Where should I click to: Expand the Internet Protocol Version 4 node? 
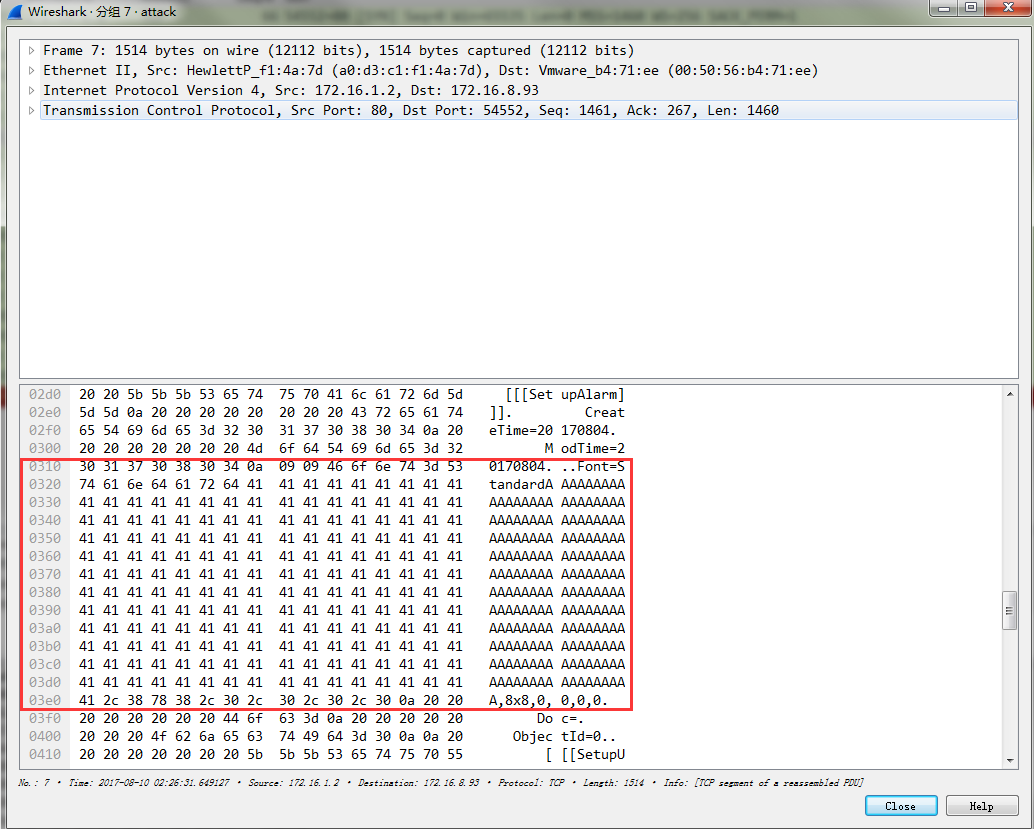click(33, 91)
